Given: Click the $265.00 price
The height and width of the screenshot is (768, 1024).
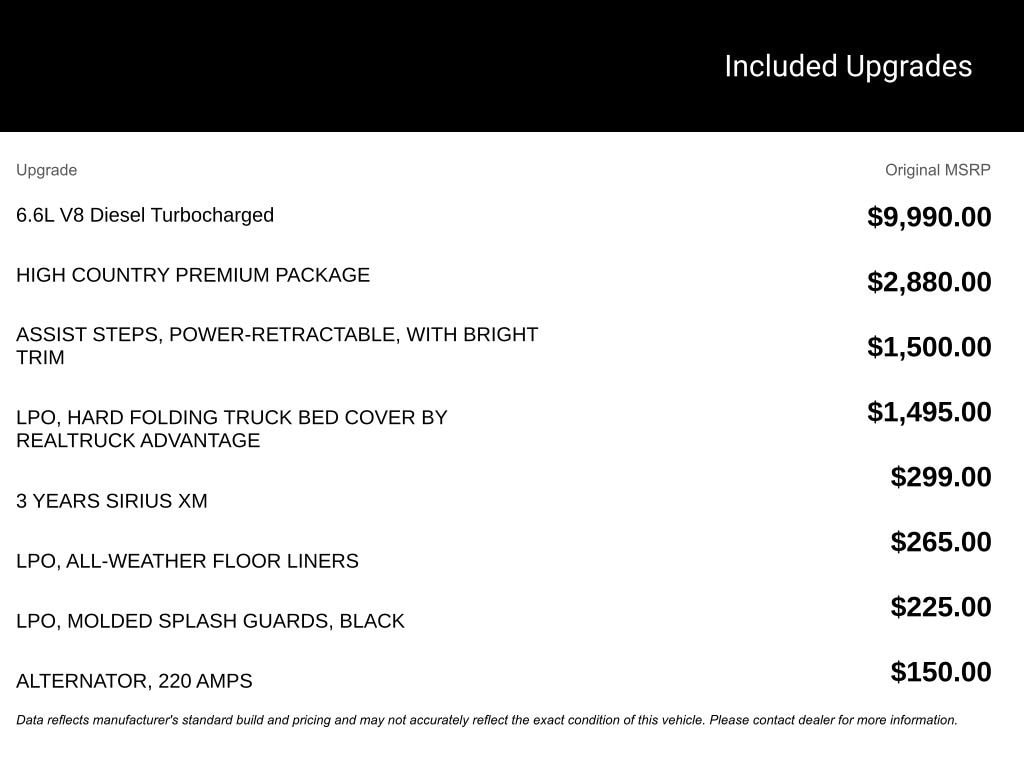Looking at the screenshot, I should pos(941,542).
